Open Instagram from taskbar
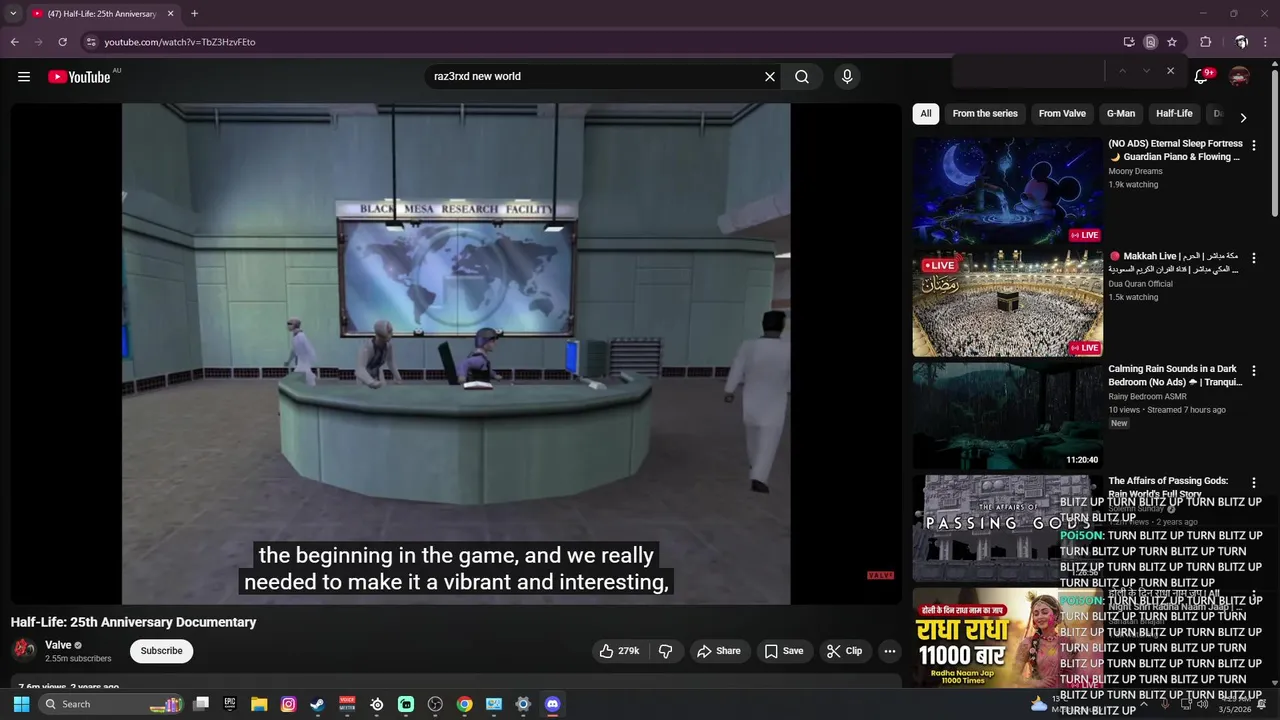The height and width of the screenshot is (720, 1280). tap(288, 704)
